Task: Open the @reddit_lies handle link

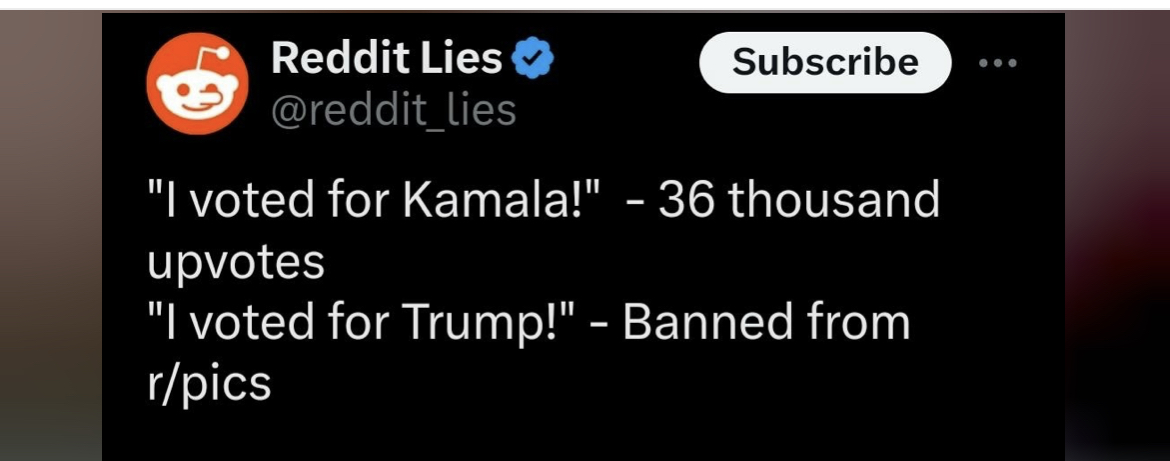Action: click(x=393, y=110)
